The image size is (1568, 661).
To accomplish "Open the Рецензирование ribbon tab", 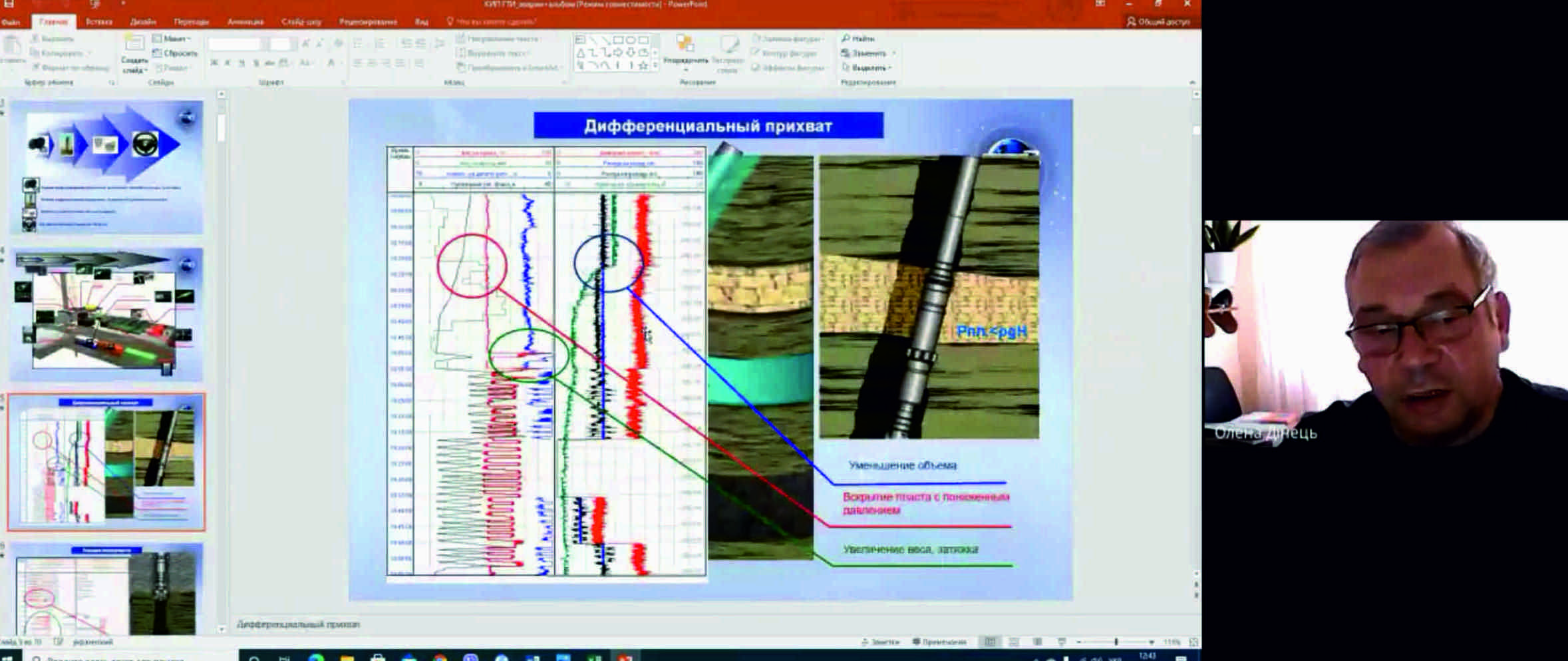I will 368,22.
